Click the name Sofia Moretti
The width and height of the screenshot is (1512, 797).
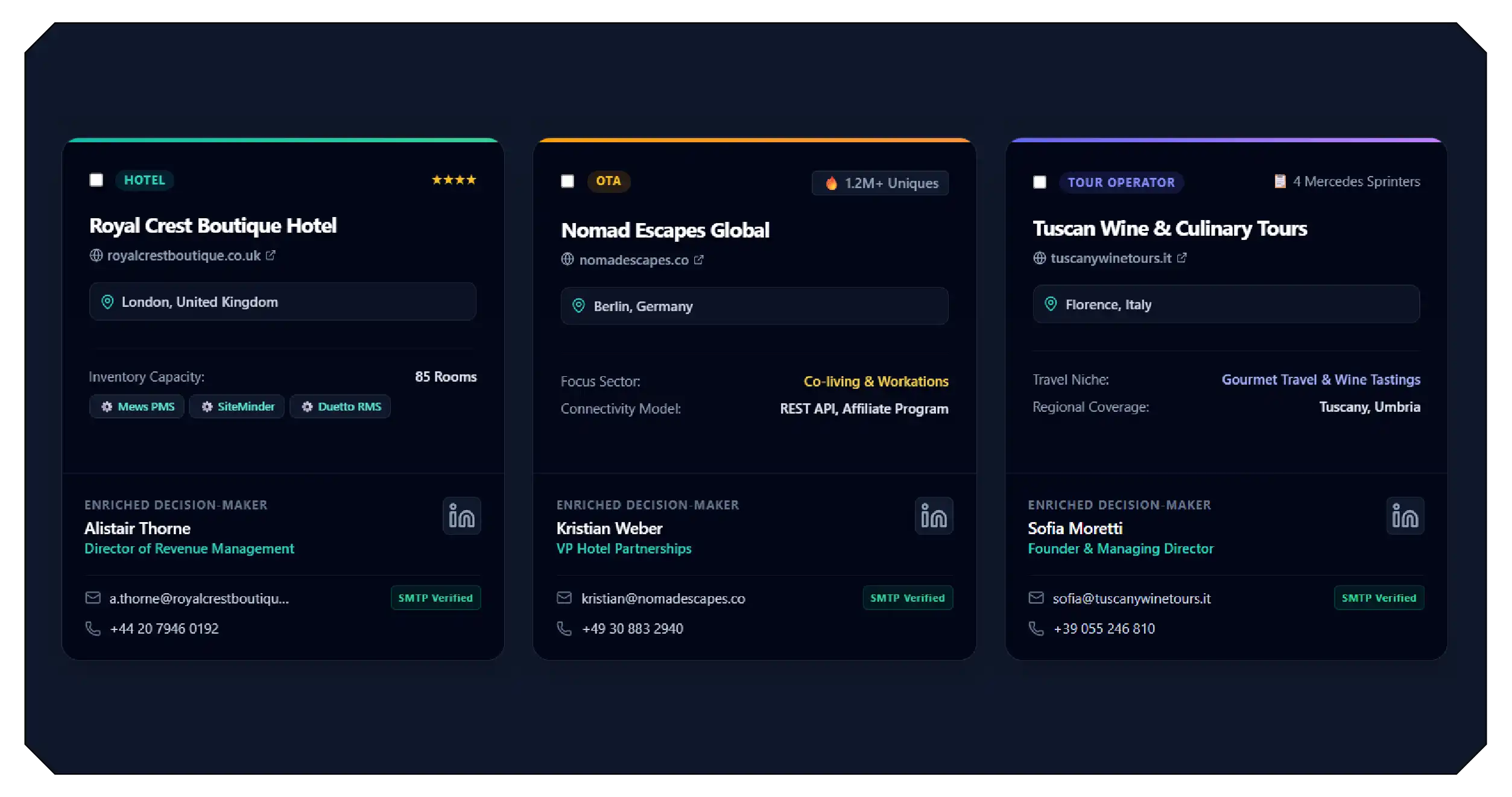click(1075, 529)
